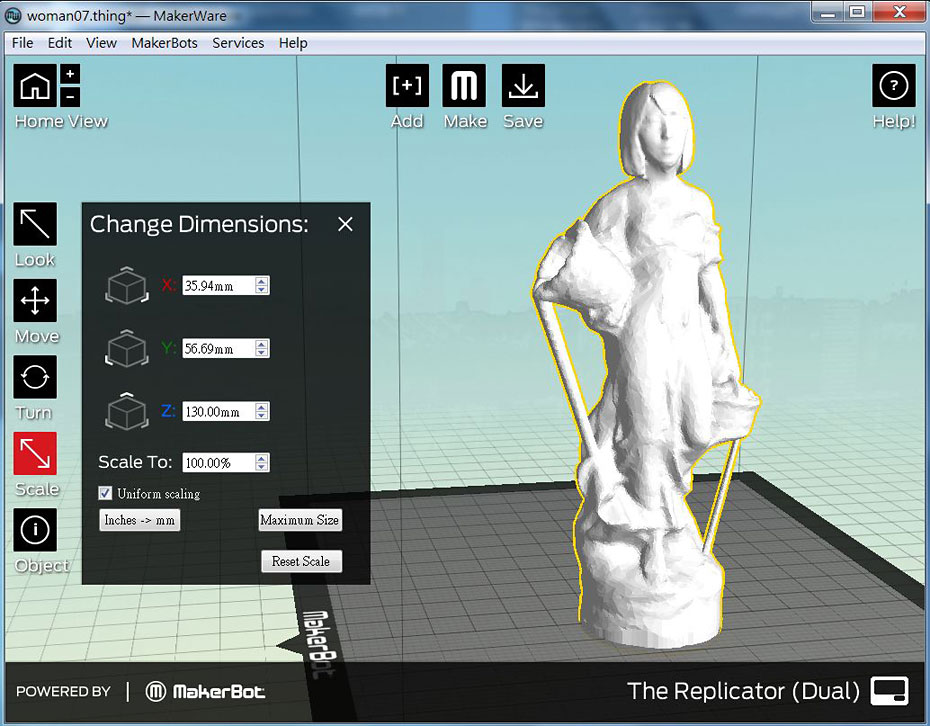Increase the X dimension with the up arrow
The height and width of the screenshot is (726, 930).
[262, 281]
